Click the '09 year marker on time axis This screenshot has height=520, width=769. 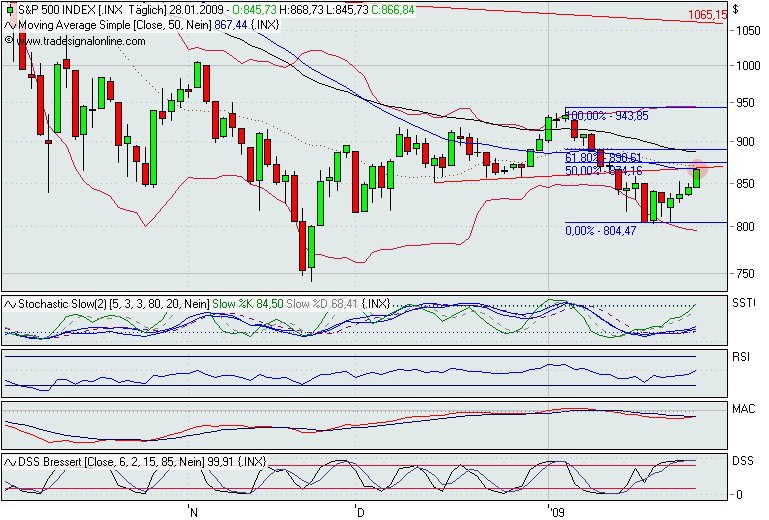pyautogui.click(x=557, y=513)
